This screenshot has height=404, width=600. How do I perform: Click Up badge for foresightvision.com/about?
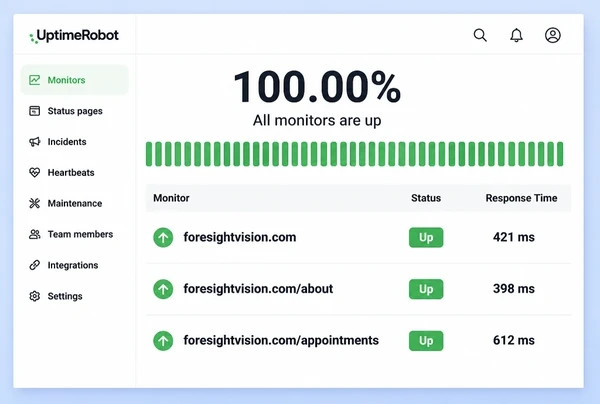426,289
